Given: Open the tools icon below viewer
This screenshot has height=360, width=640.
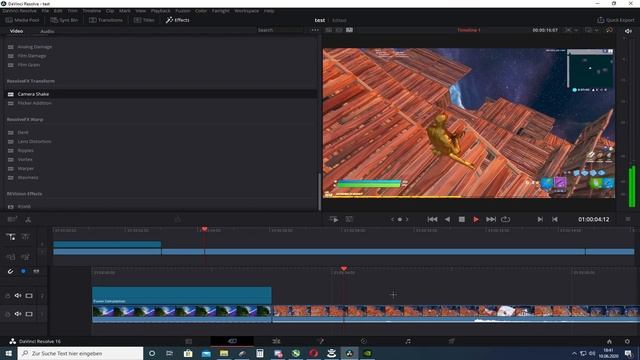Looking at the screenshot, I should pyautogui.click(x=333, y=220).
